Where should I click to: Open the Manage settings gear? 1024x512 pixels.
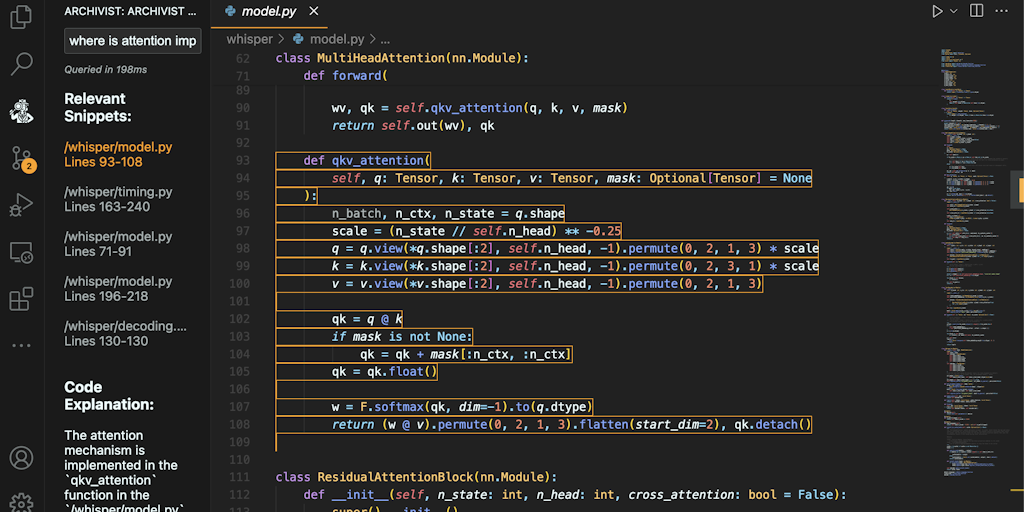click(21, 501)
